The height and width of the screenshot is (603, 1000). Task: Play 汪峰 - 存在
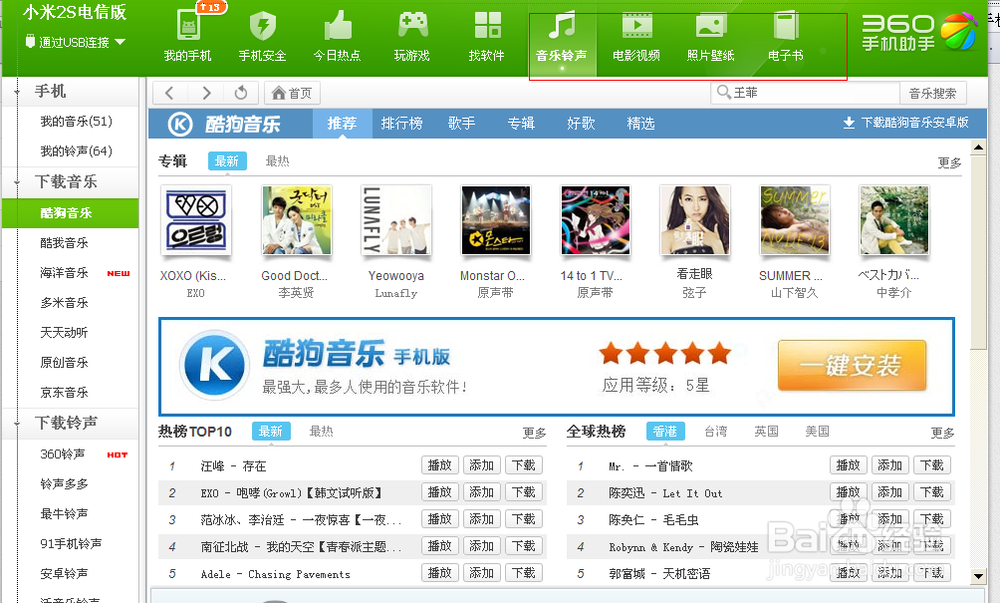[x=440, y=465]
